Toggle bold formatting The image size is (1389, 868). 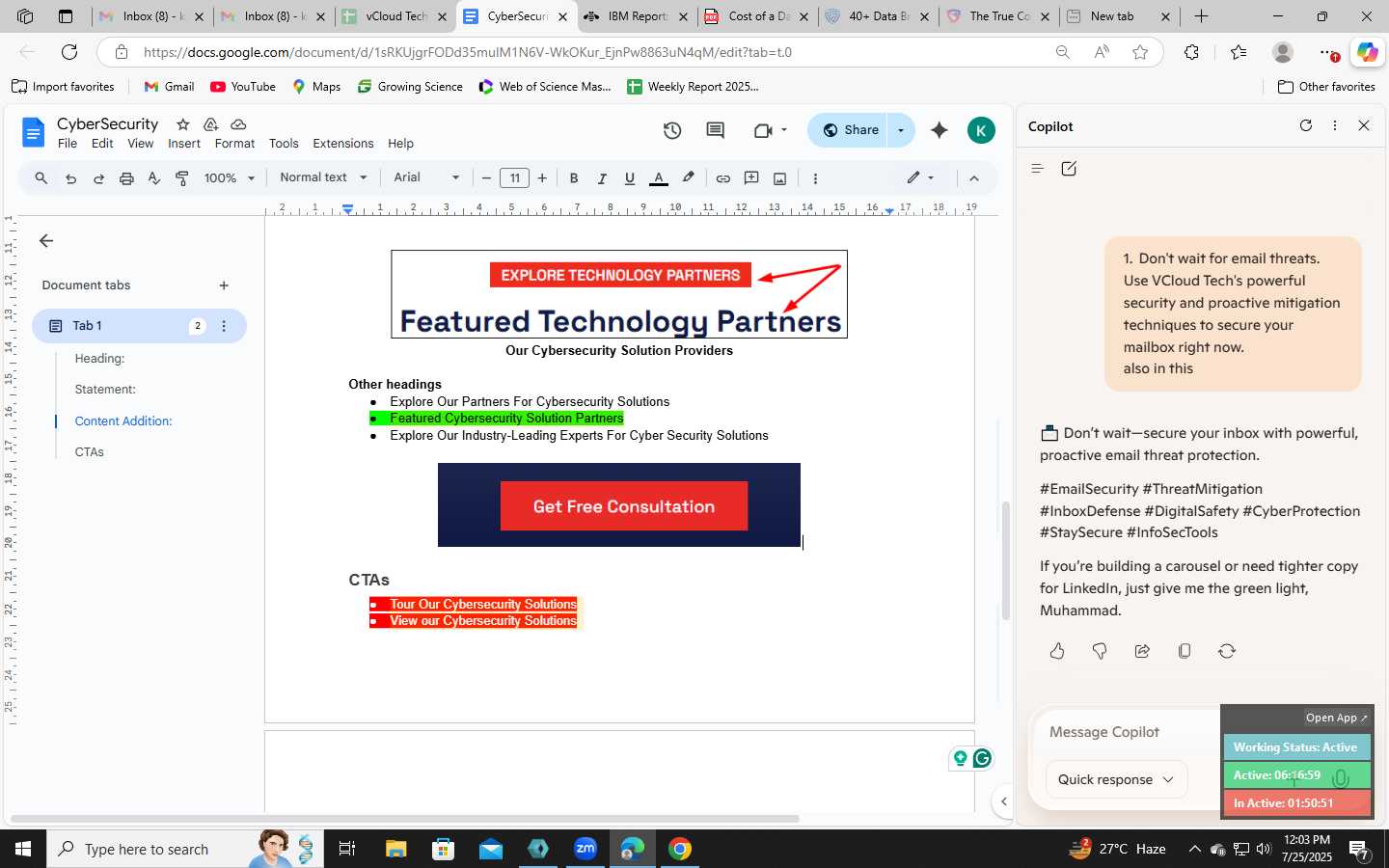pos(574,178)
